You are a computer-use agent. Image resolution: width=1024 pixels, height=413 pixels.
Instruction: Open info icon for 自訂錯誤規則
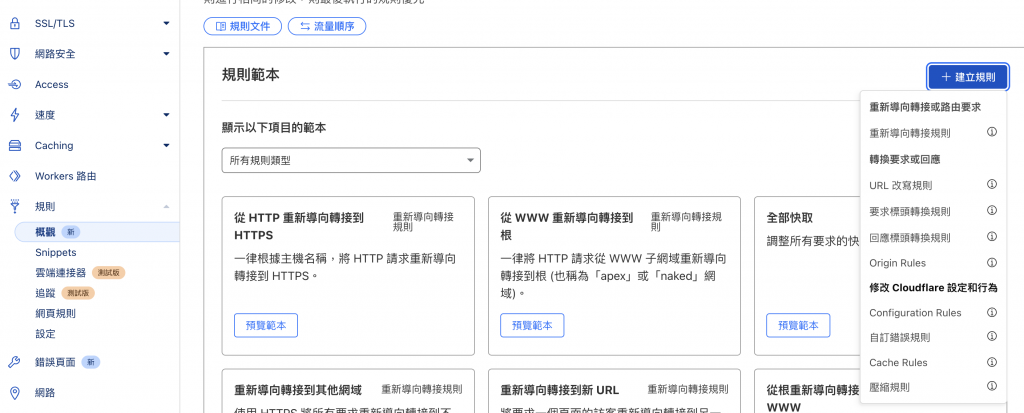point(991,337)
